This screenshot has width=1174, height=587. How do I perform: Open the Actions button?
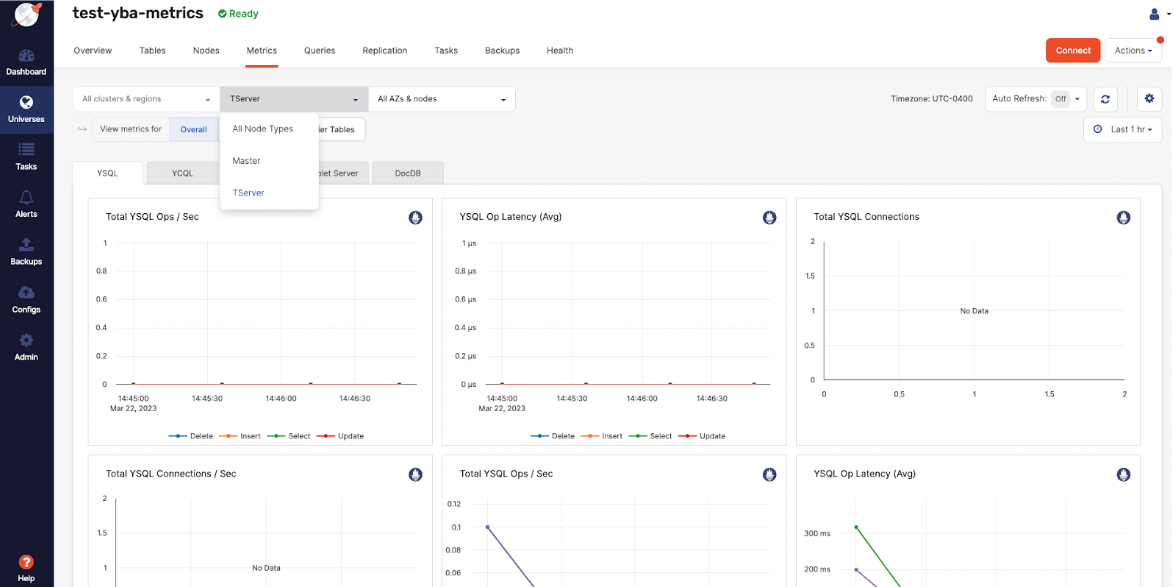[1132, 50]
